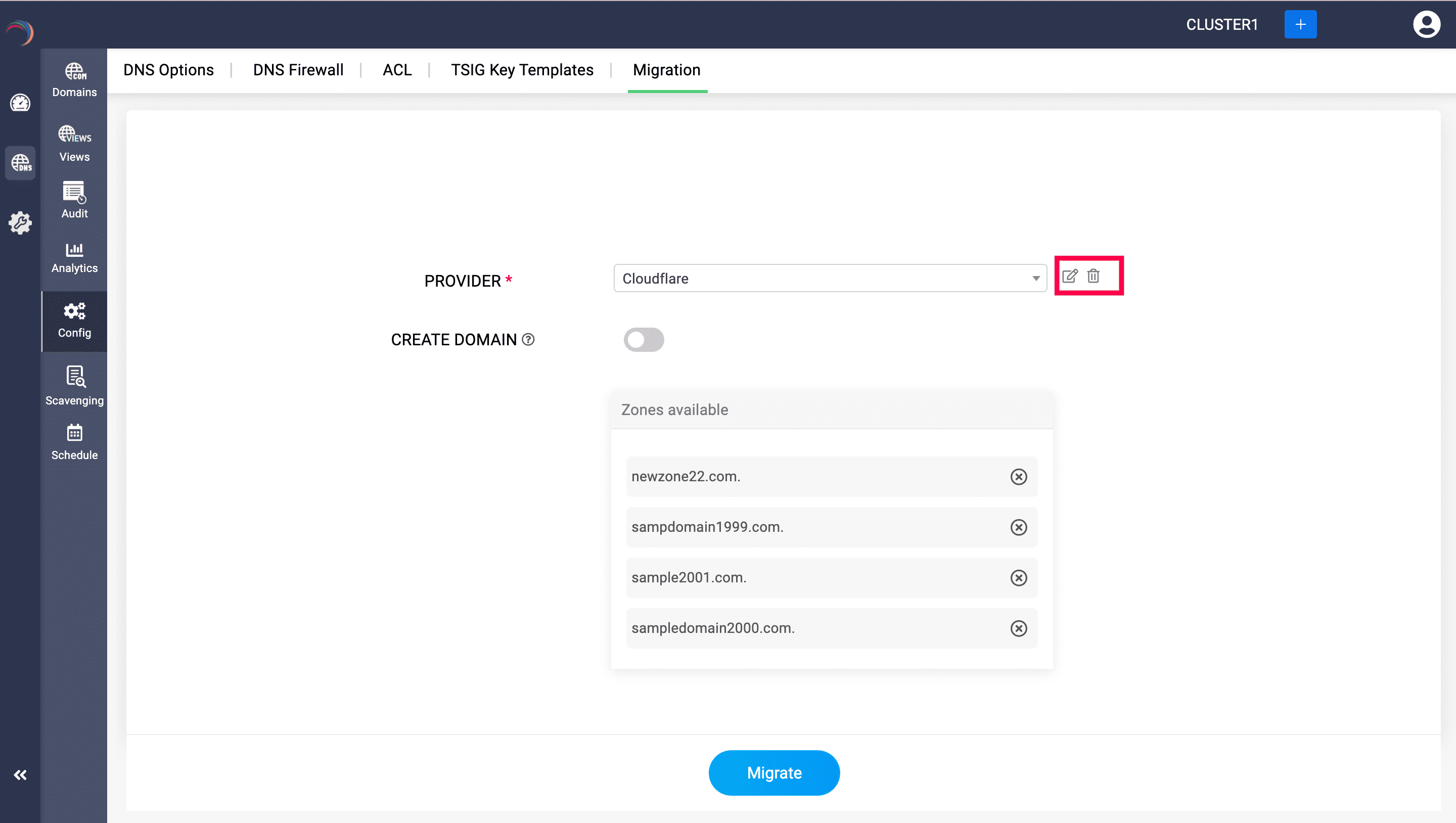Open the Scavenging section
The image size is (1456, 823).
click(74, 386)
